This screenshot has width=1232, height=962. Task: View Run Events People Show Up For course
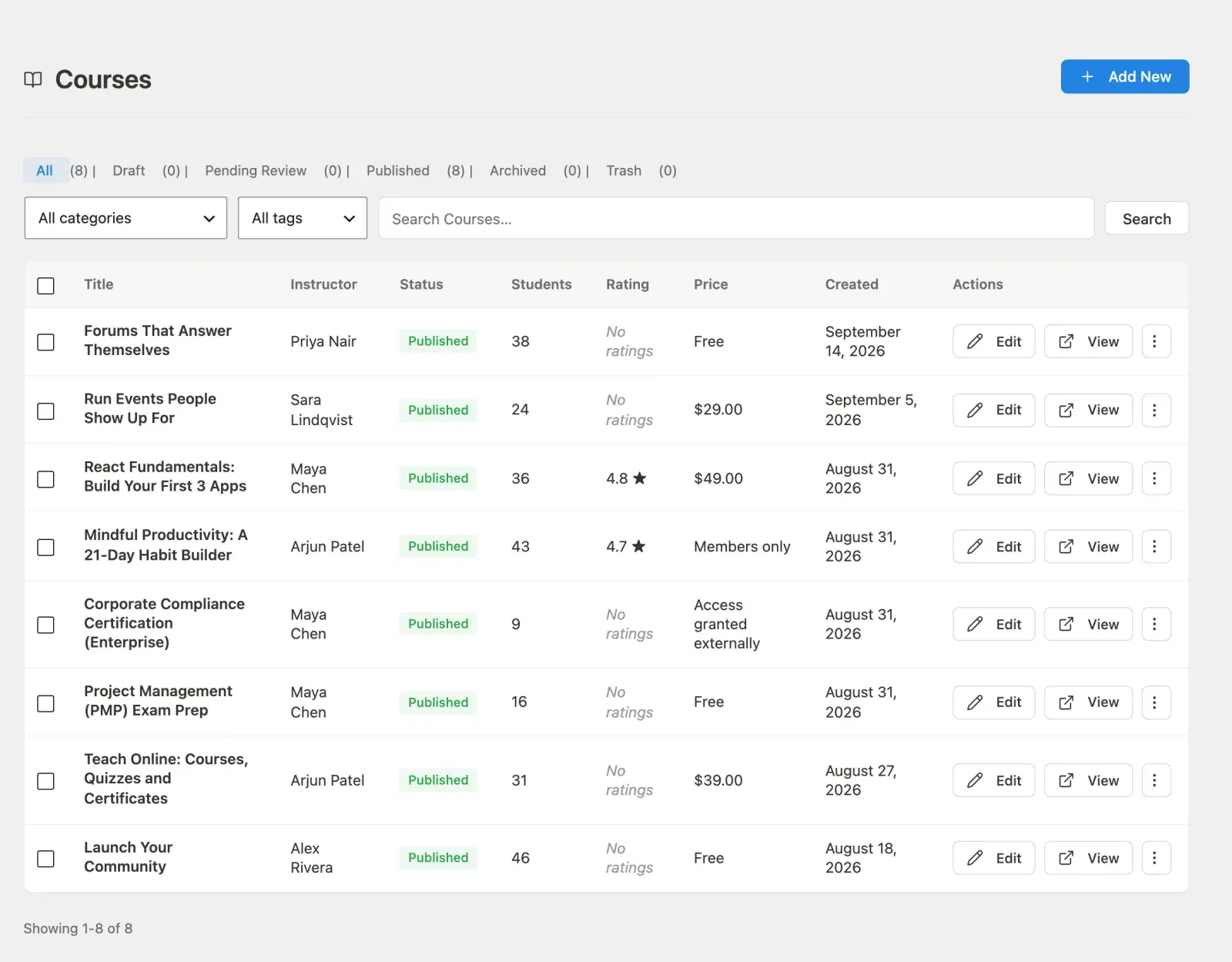coord(1088,410)
